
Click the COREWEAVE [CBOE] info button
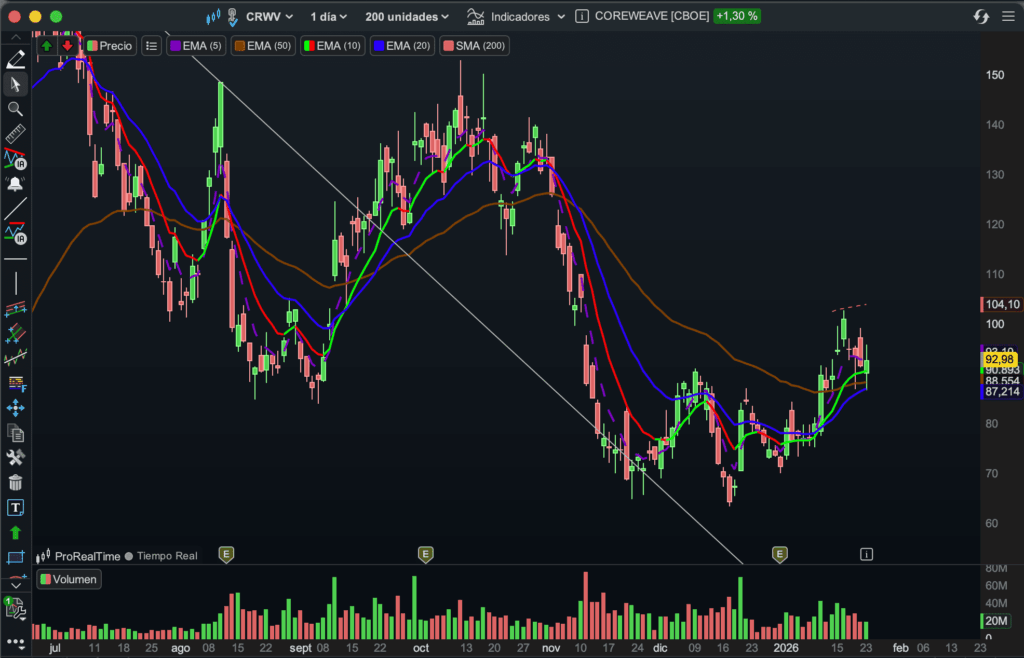(x=582, y=17)
